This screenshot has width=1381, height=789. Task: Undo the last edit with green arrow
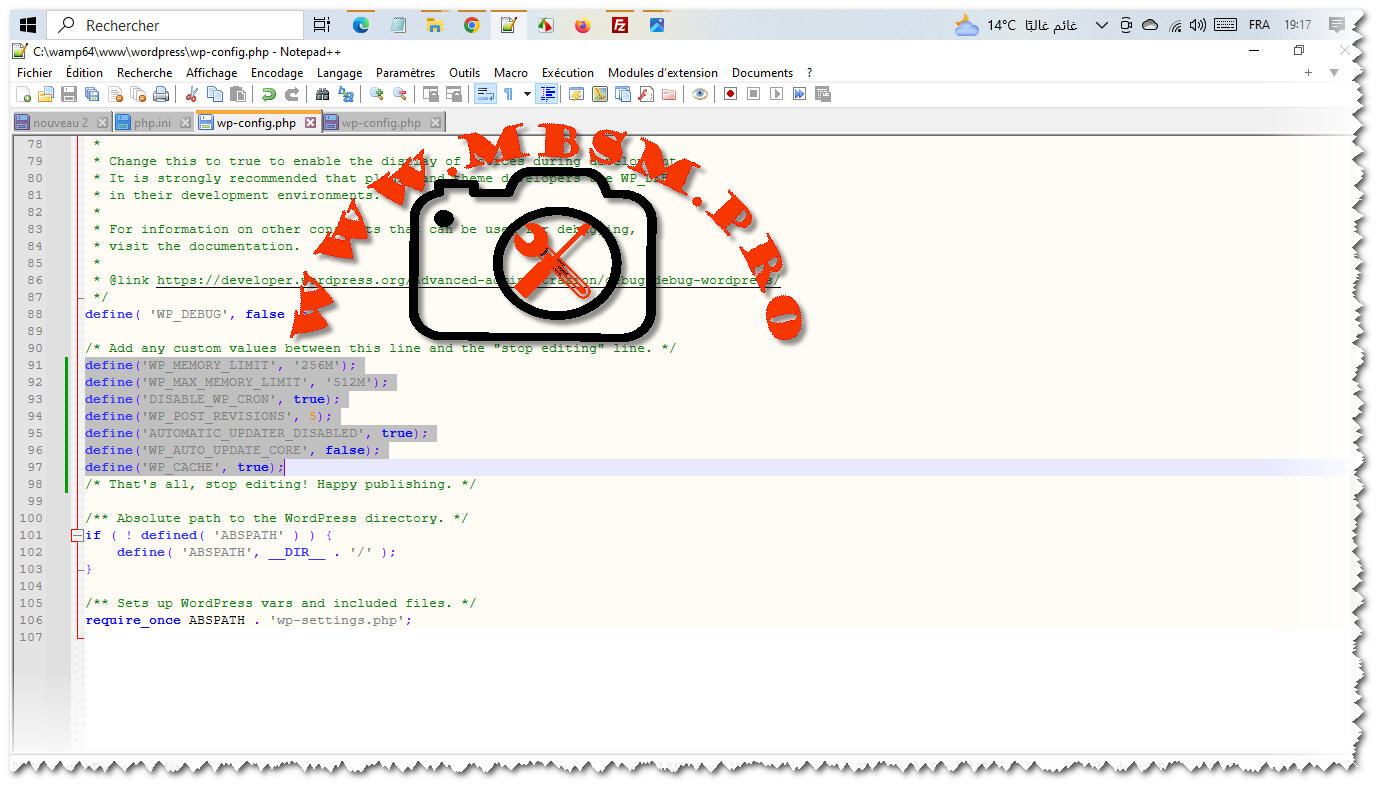point(268,94)
